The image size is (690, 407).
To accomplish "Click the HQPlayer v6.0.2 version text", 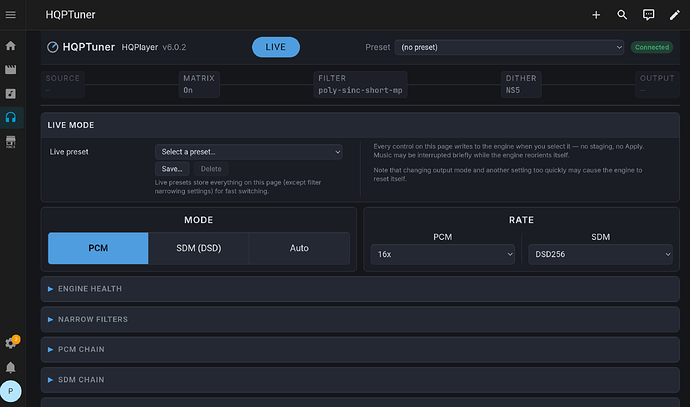I will point(154,47).
